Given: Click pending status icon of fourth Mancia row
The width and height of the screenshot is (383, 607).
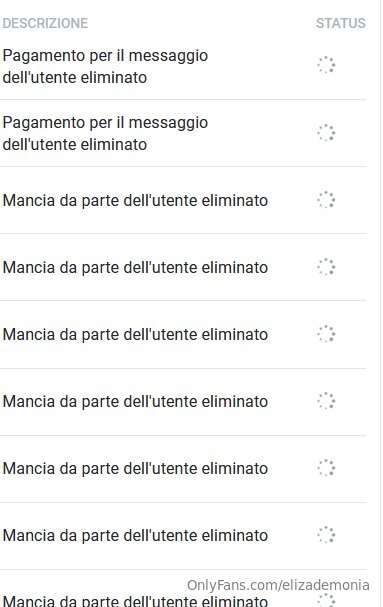Looking at the screenshot, I should (326, 401).
